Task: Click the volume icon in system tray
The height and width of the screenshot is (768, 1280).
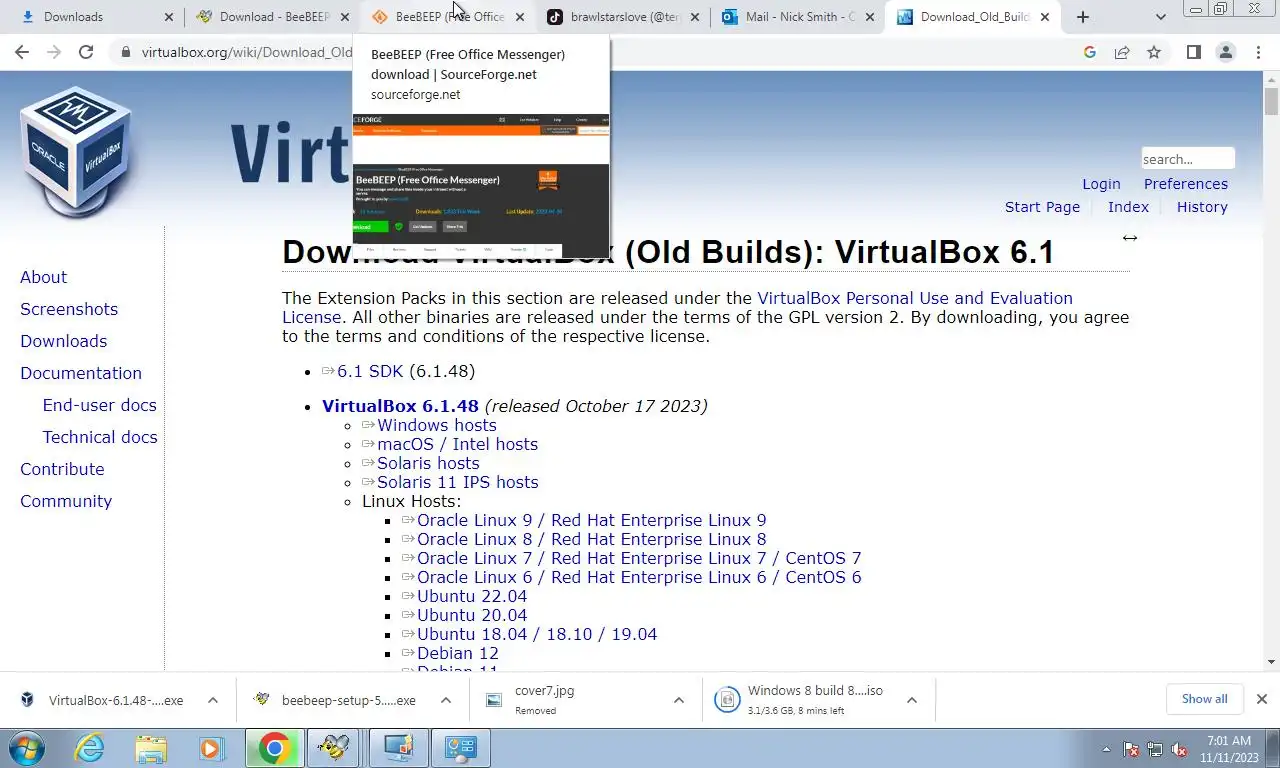Action: click(1181, 749)
